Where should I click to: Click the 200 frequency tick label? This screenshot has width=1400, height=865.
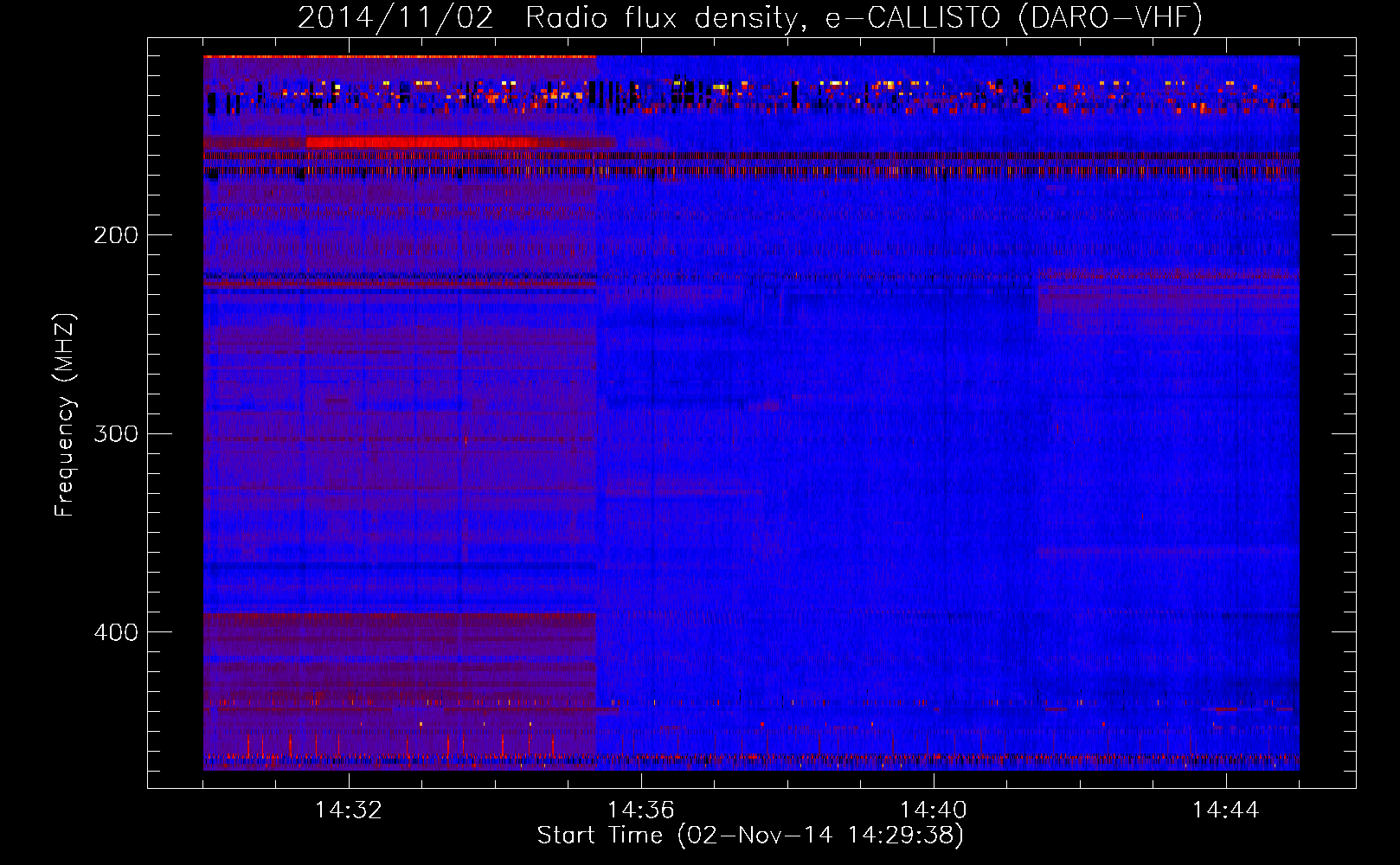point(116,235)
